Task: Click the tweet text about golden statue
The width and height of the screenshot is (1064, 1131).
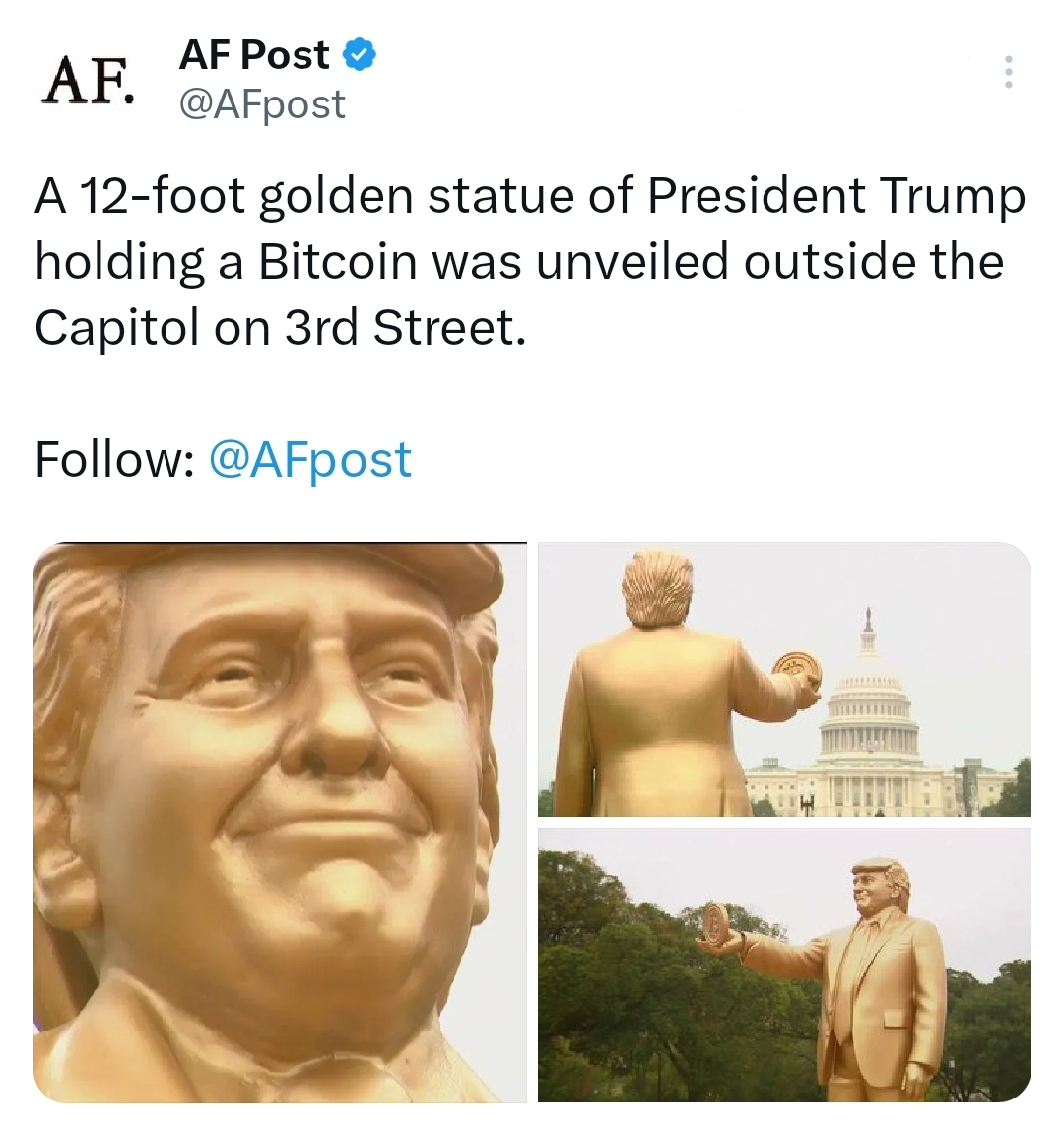Action: [x=529, y=261]
